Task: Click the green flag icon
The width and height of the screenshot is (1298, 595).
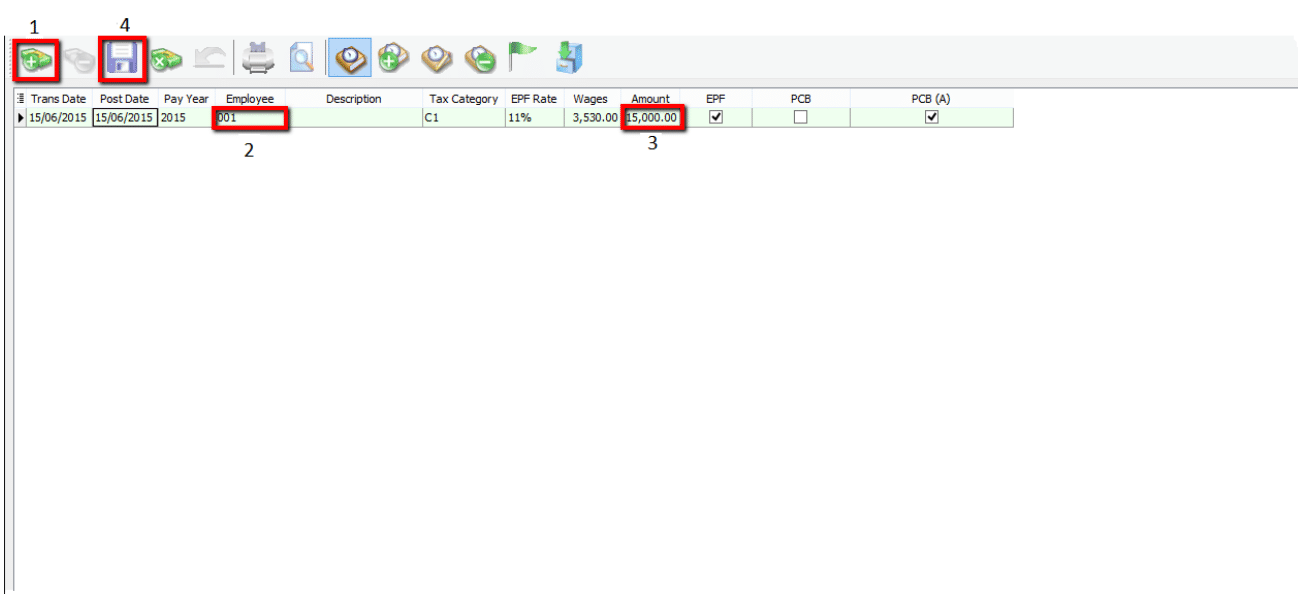Action: pos(522,58)
